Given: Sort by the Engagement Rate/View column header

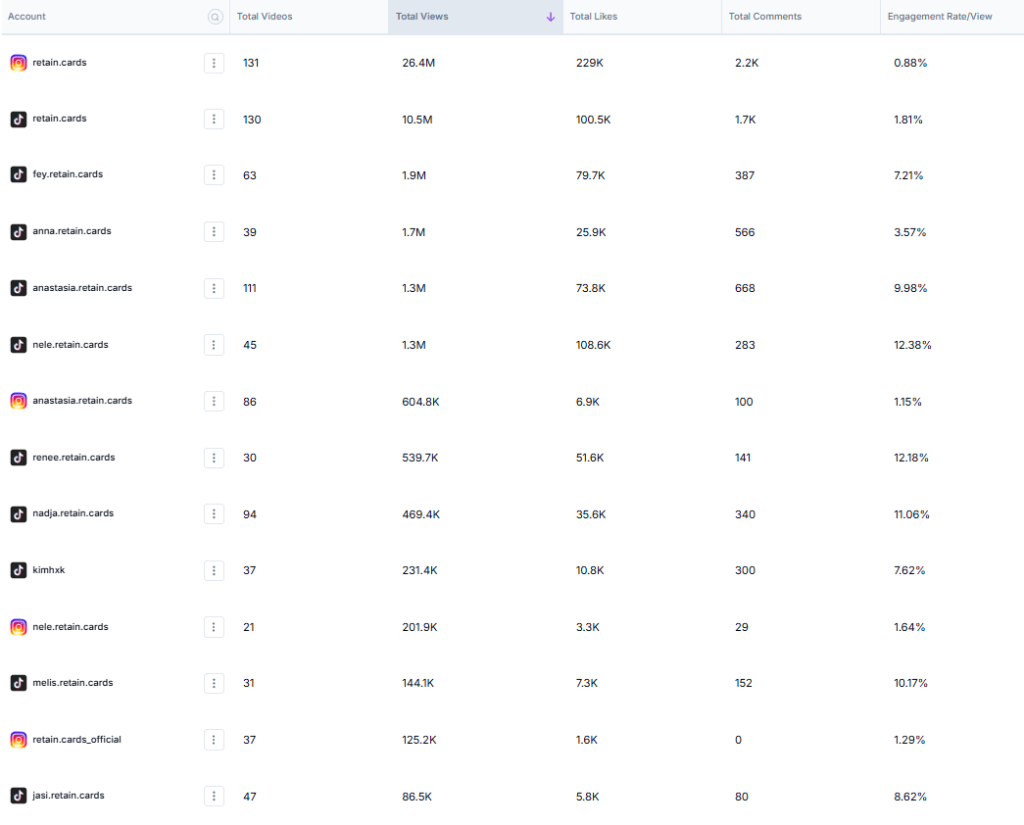Looking at the screenshot, I should pyautogui.click(x=940, y=17).
